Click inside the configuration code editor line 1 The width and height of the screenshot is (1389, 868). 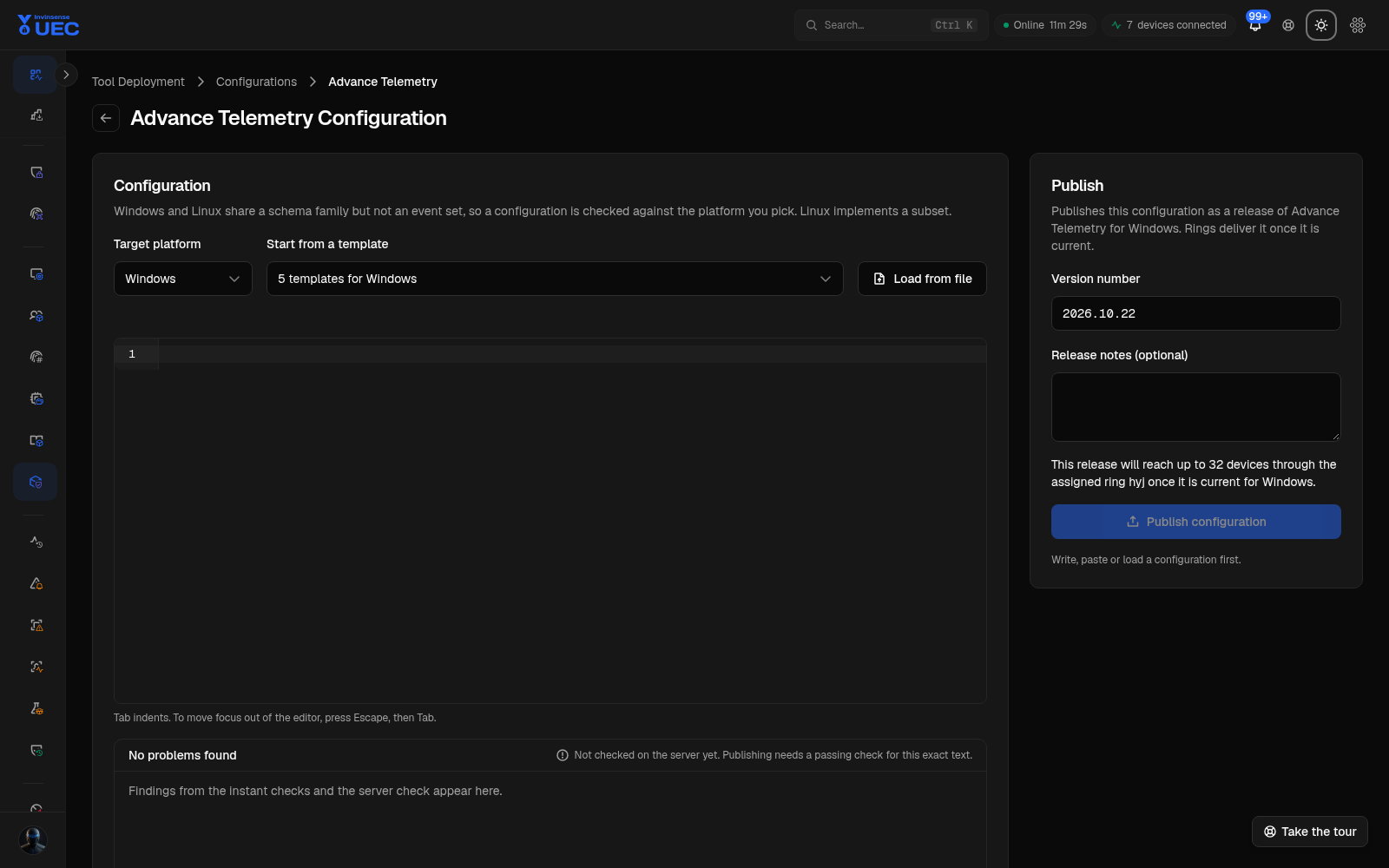pyautogui.click(x=572, y=354)
